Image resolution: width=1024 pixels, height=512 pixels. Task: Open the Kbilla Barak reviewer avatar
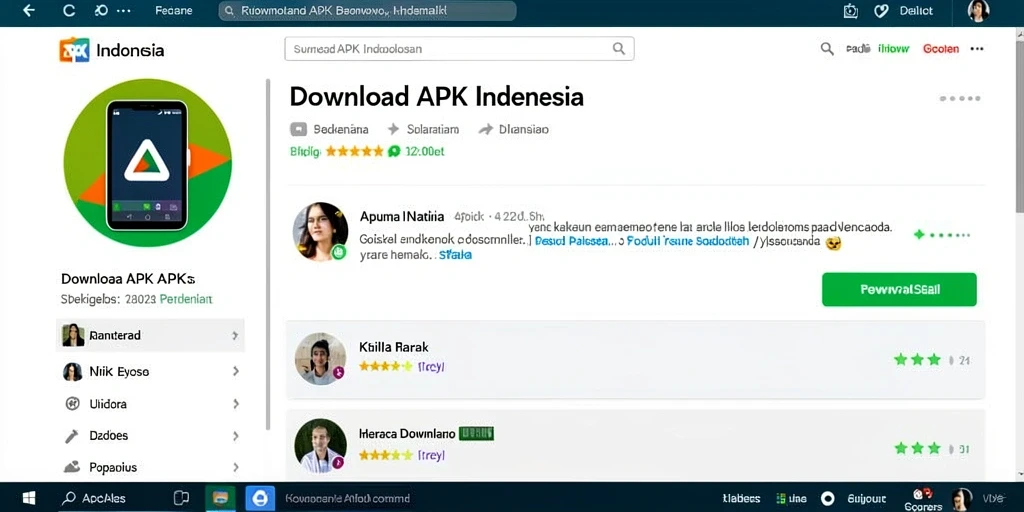point(320,359)
